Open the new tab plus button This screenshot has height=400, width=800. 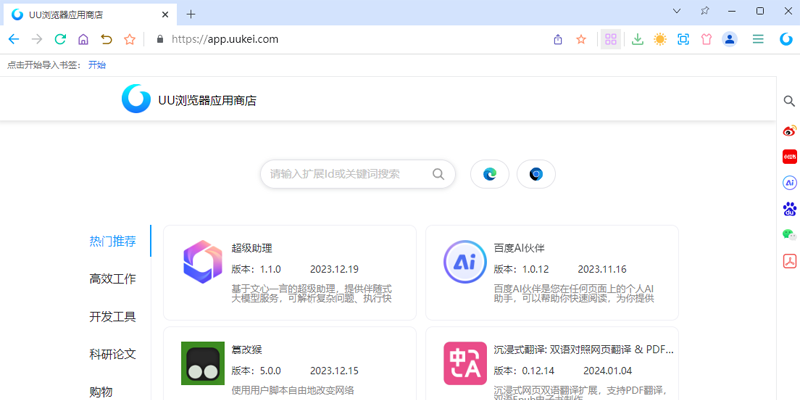(x=191, y=14)
